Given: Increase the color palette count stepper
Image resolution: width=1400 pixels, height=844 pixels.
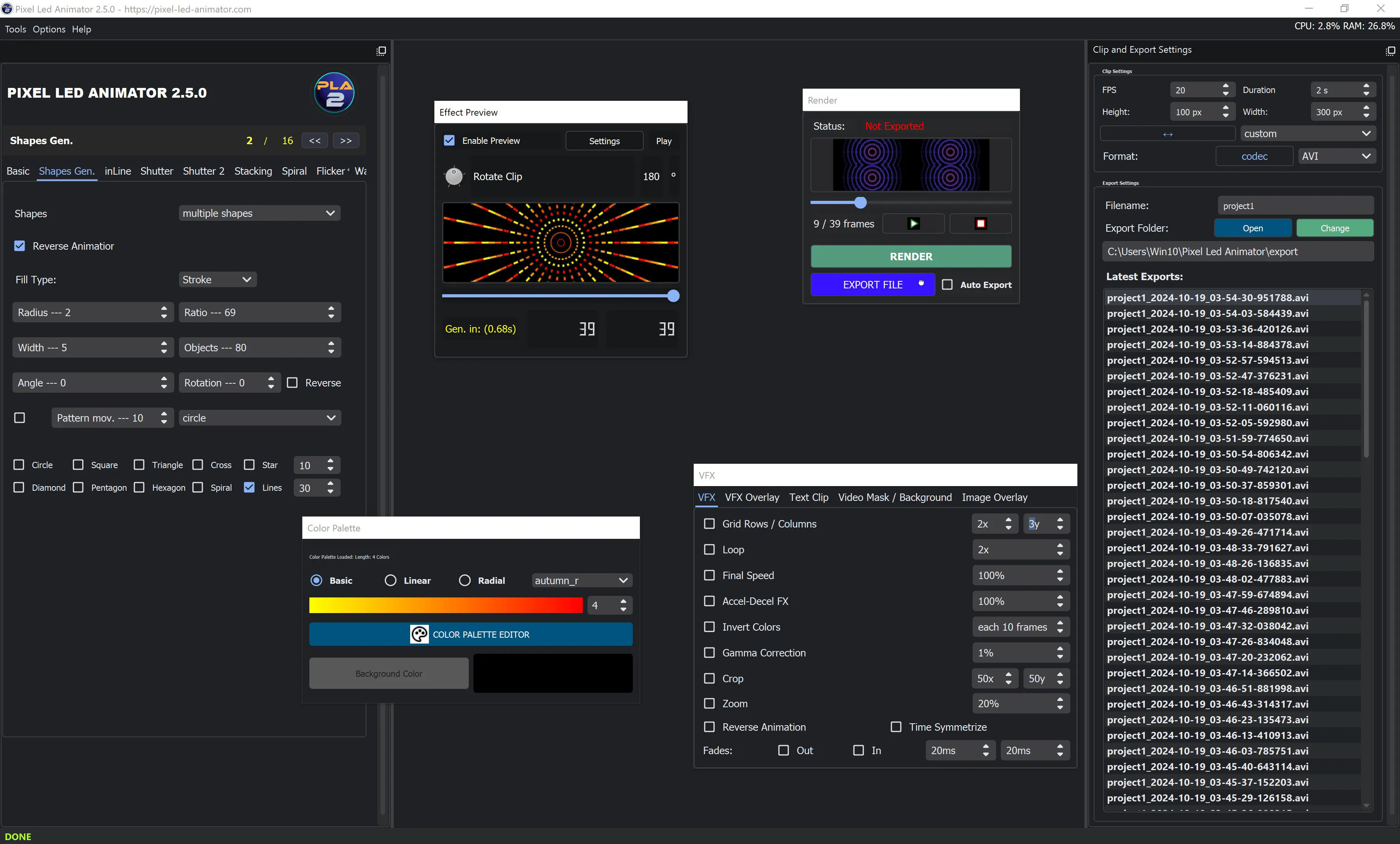Looking at the screenshot, I should [623, 601].
